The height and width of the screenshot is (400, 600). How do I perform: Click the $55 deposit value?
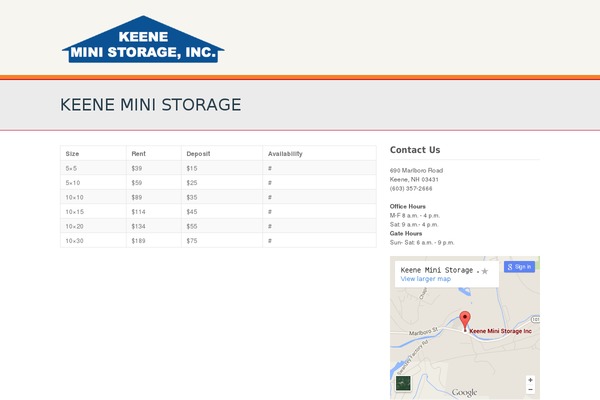click(192, 226)
